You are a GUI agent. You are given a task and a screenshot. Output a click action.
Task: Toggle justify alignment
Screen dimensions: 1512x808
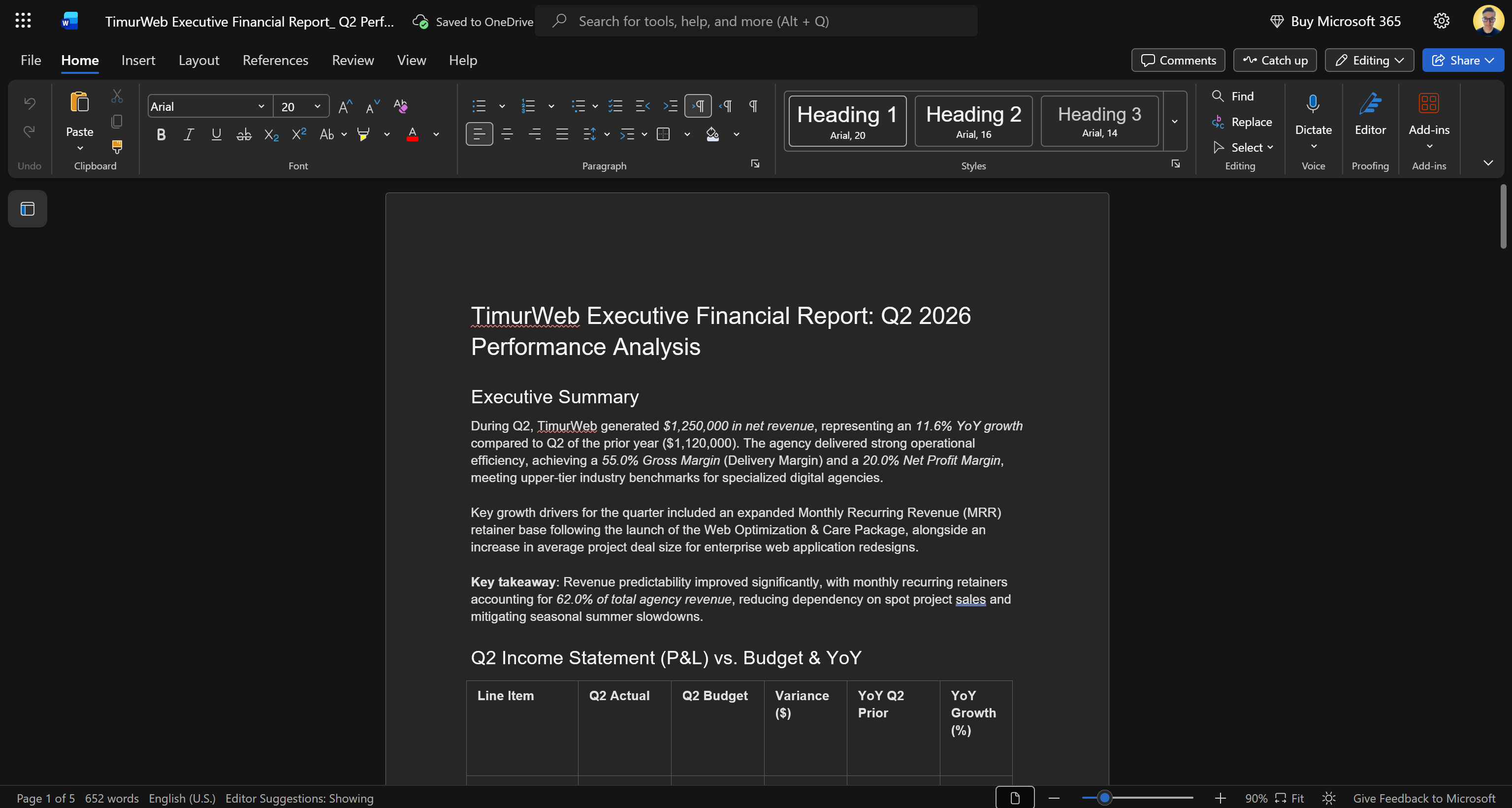[x=562, y=134]
